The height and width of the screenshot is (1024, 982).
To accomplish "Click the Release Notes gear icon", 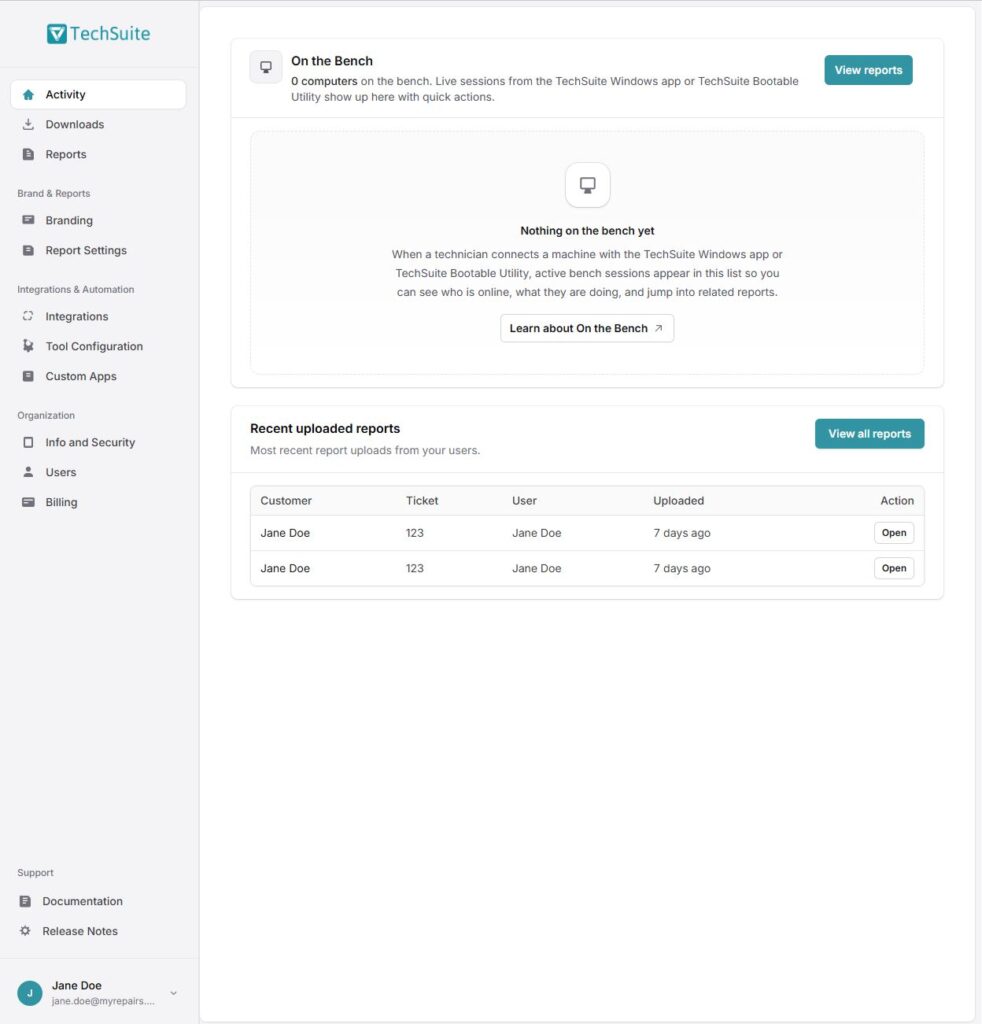I will (25, 931).
